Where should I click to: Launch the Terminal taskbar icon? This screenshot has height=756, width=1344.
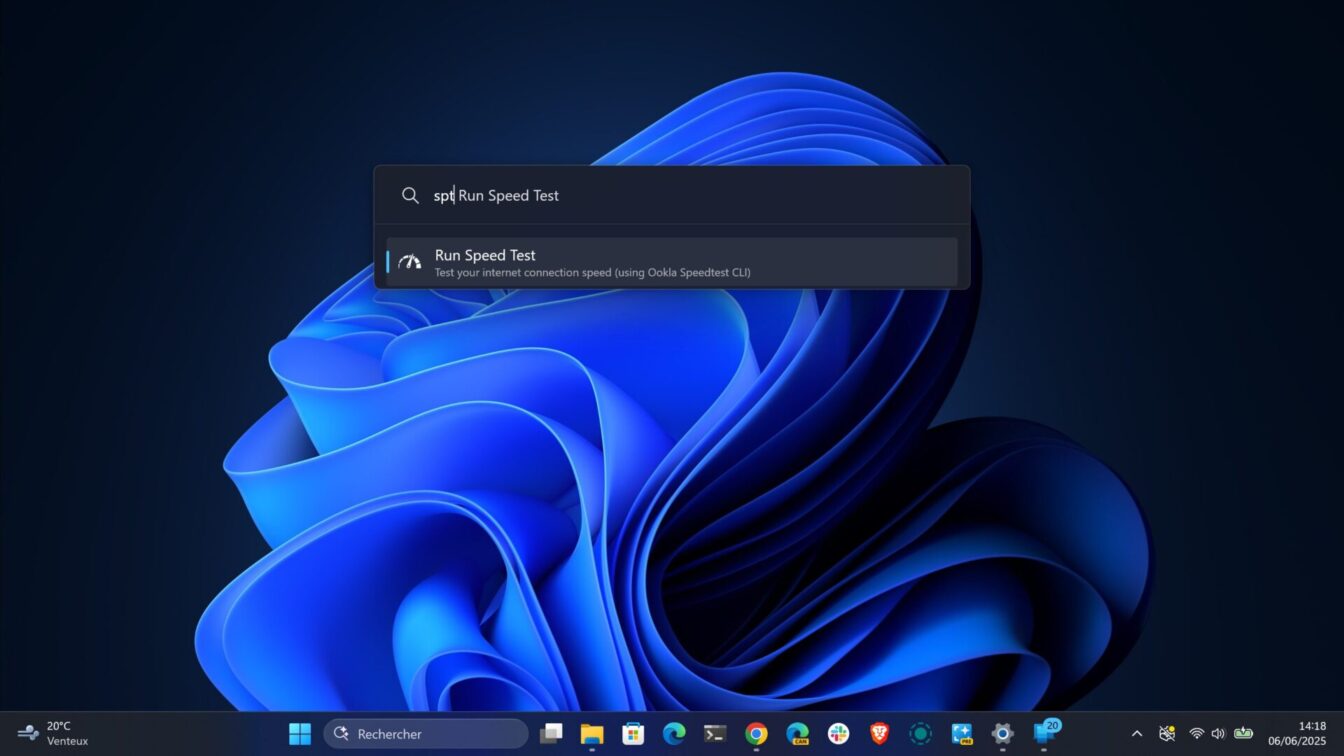(715, 734)
